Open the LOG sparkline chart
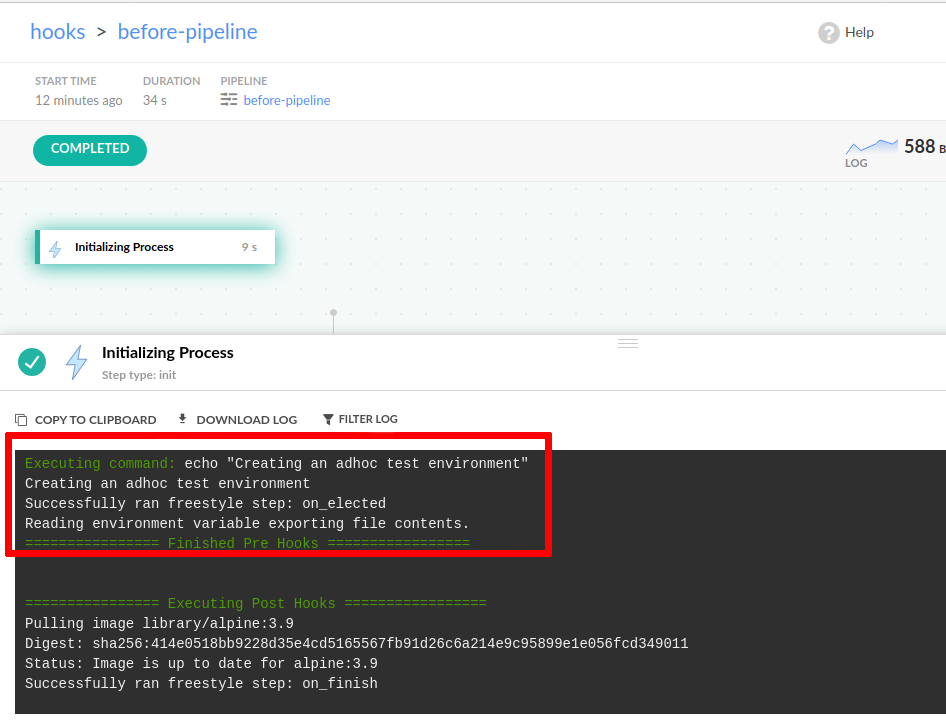Image resolution: width=946 pixels, height=723 pixels. (871, 147)
